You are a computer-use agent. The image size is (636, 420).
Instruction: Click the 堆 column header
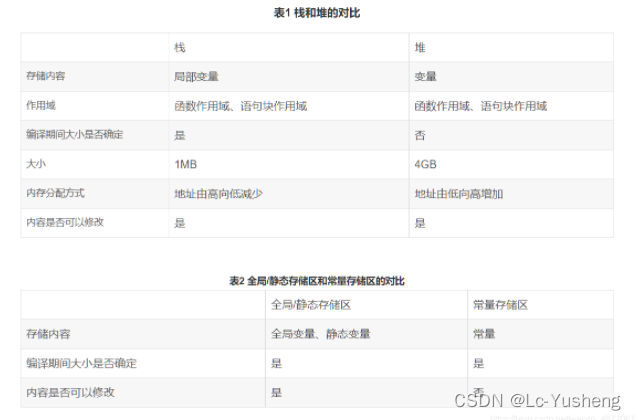[x=420, y=47]
